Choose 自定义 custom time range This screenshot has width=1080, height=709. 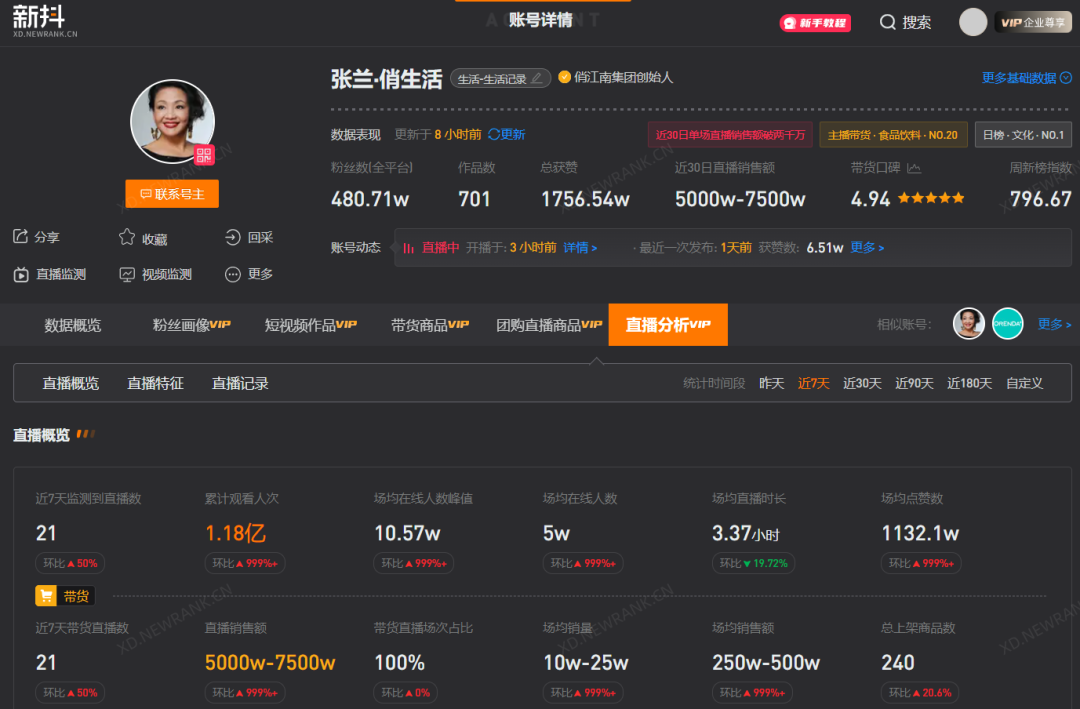(x=1024, y=383)
